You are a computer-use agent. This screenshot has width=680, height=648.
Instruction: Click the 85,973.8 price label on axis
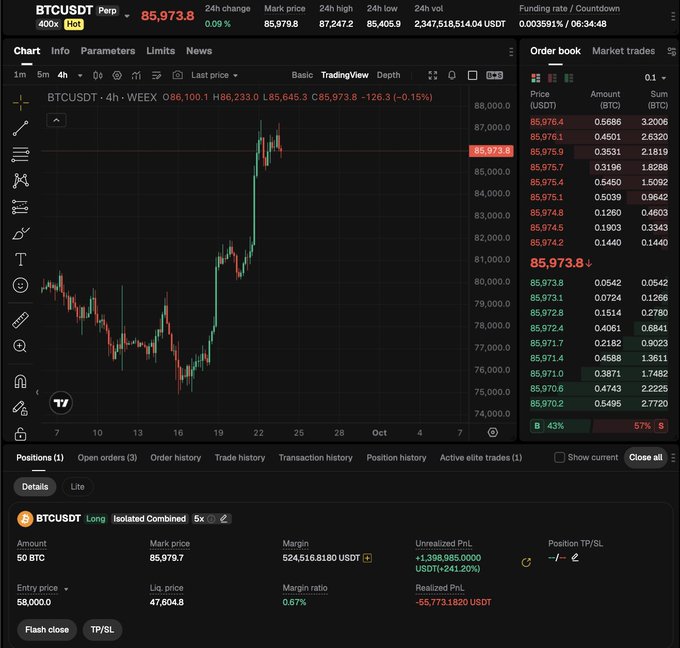point(491,151)
